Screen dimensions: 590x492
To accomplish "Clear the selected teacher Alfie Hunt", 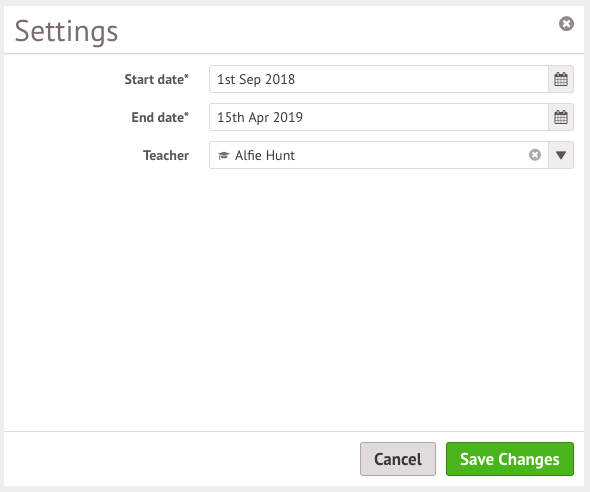I will click(535, 155).
